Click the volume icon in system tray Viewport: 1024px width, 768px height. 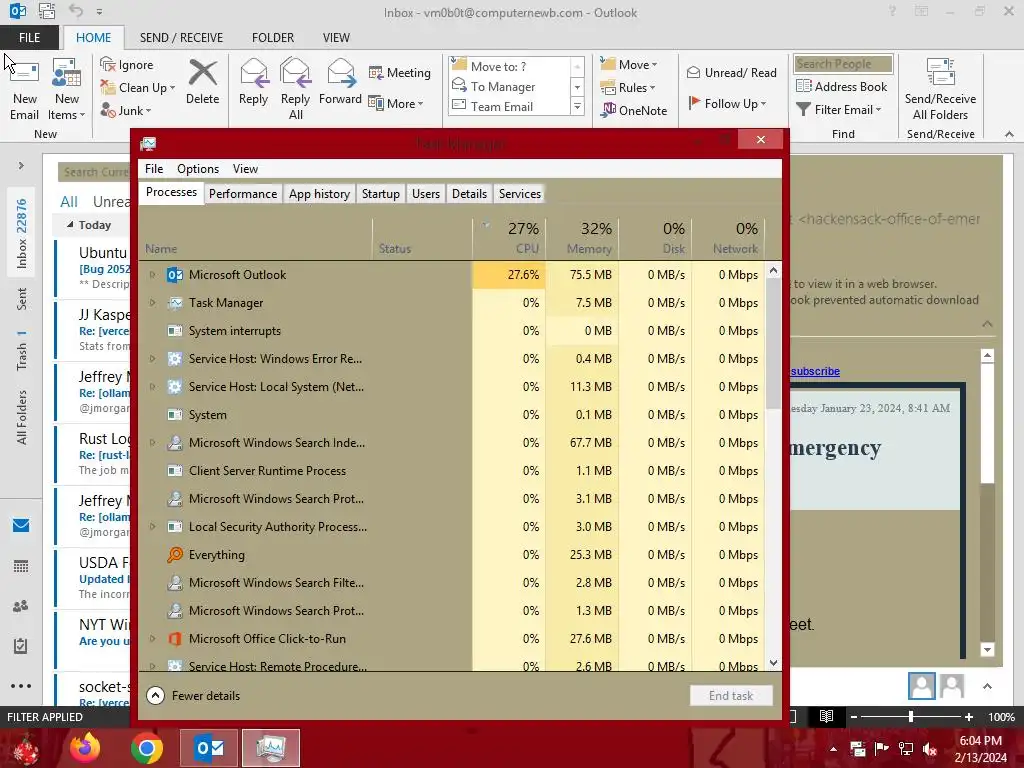click(929, 749)
